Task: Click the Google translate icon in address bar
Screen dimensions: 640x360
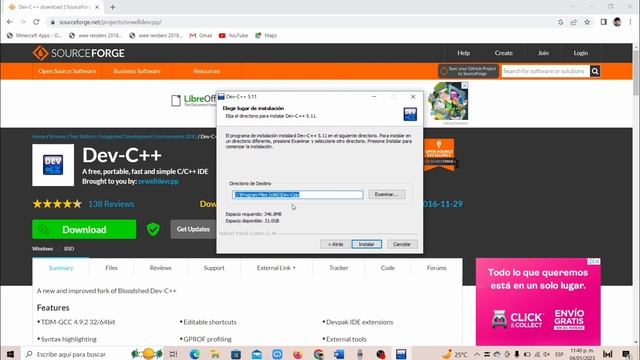Action: (560, 22)
